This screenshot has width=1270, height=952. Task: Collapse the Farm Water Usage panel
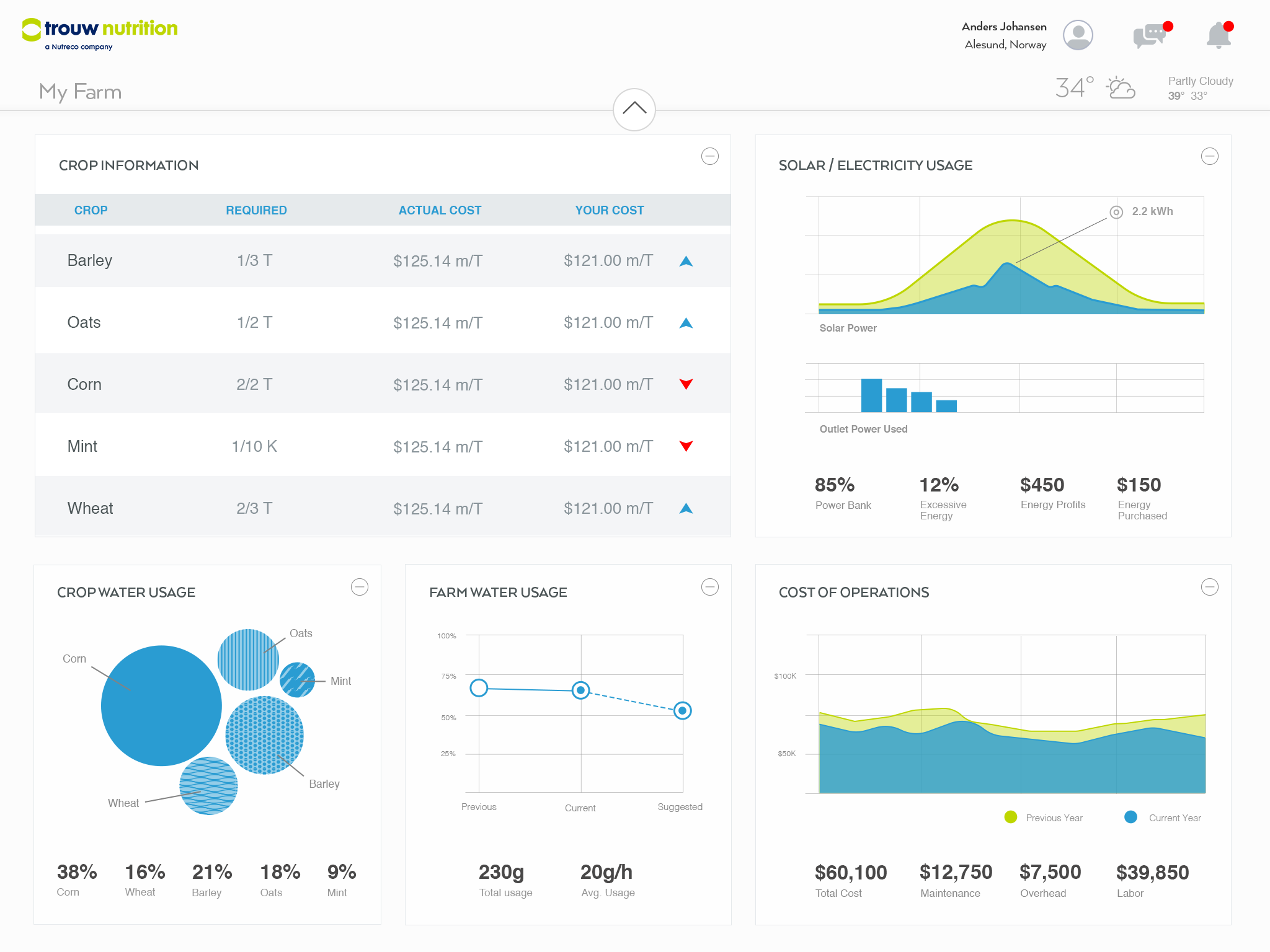pos(710,587)
